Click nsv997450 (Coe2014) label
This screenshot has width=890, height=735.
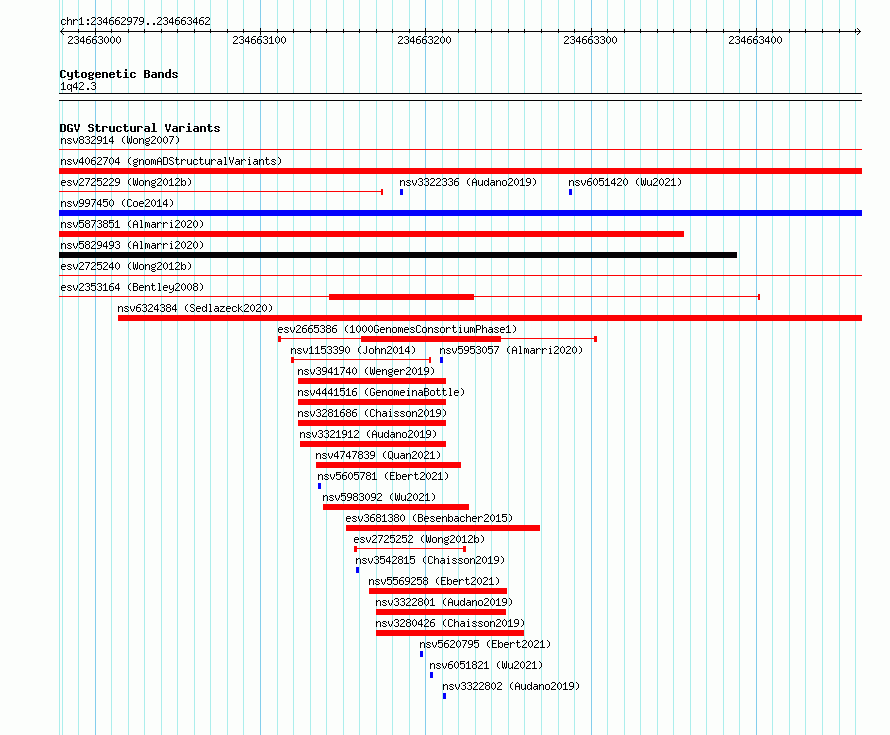click(x=117, y=203)
